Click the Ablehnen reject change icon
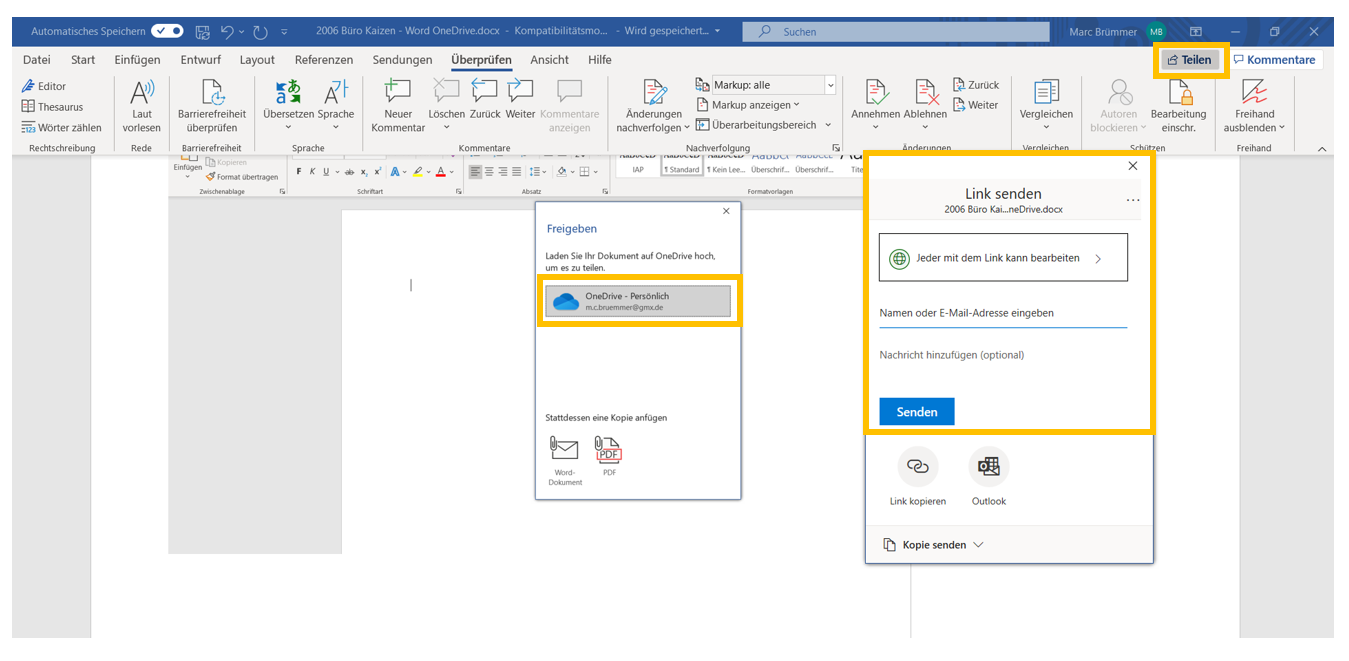This screenshot has height=661, width=1349. [925, 93]
